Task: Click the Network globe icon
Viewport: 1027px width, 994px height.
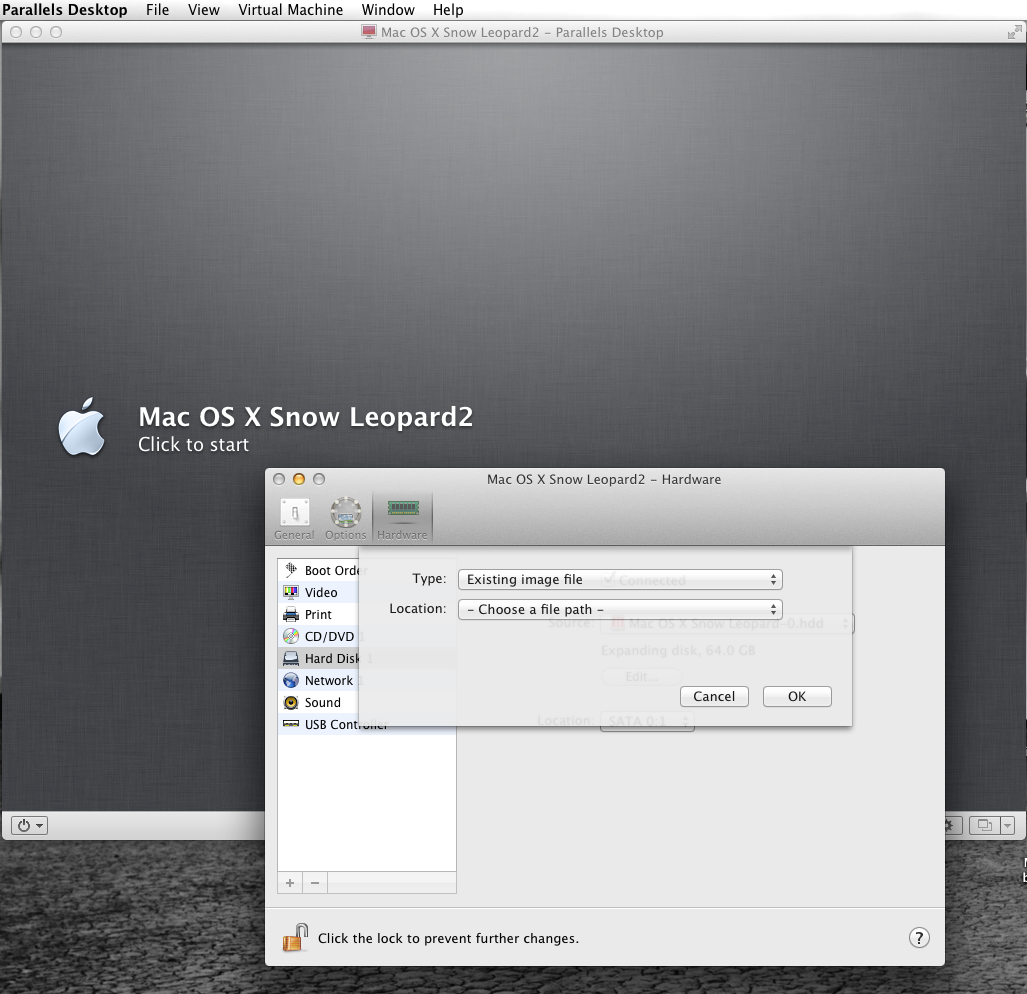Action: [291, 680]
